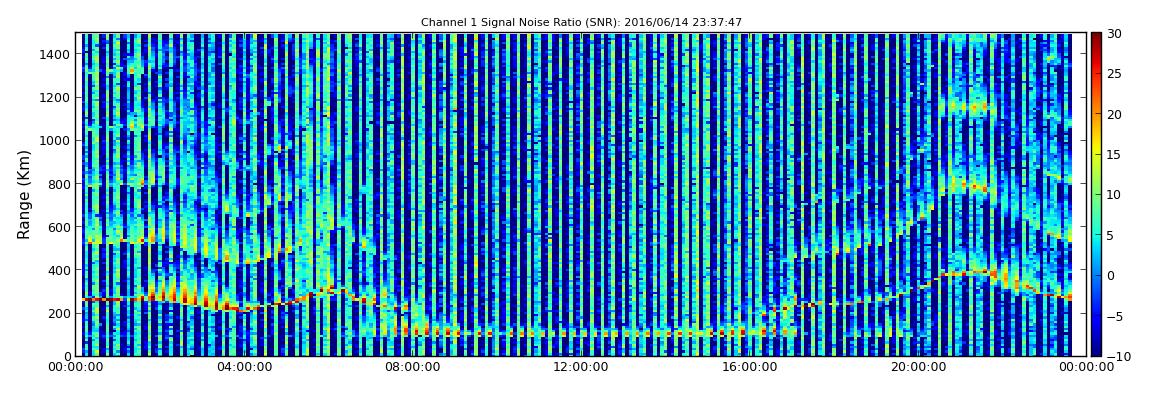Click the 600 y-axis tick label
The width and height of the screenshot is (1150, 407).
[59, 227]
